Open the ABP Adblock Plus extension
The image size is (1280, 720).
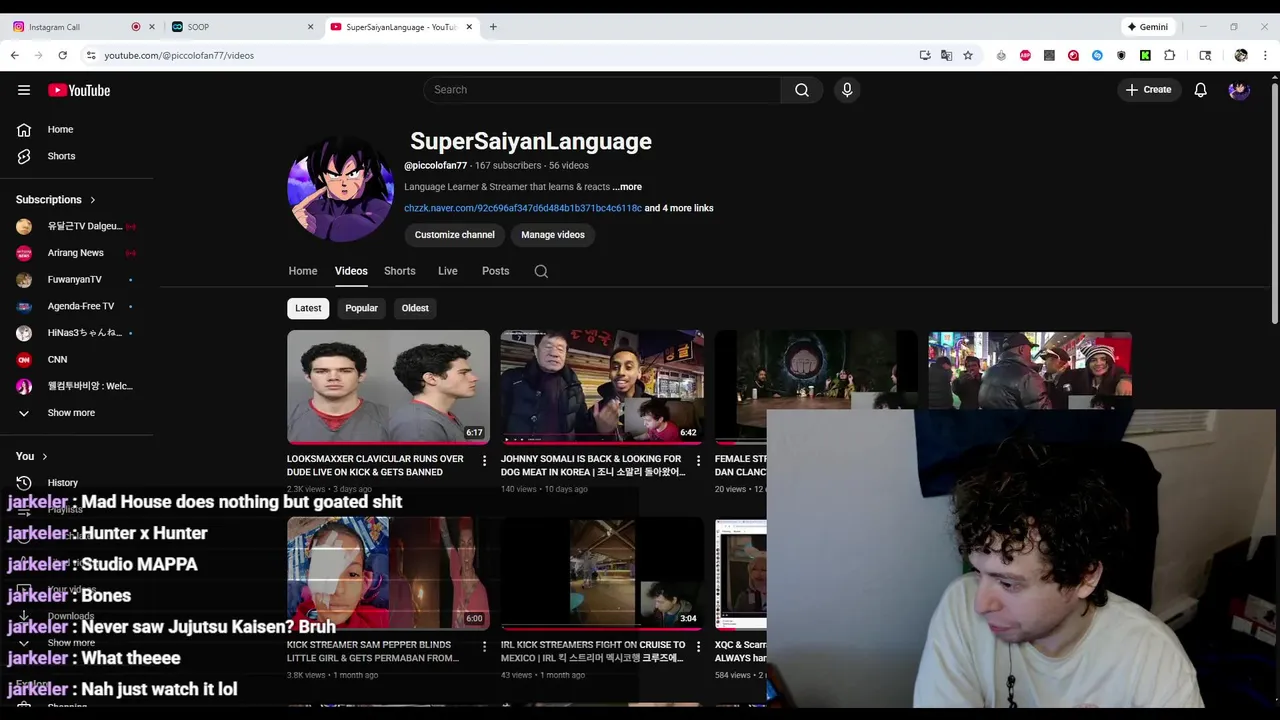(1025, 55)
